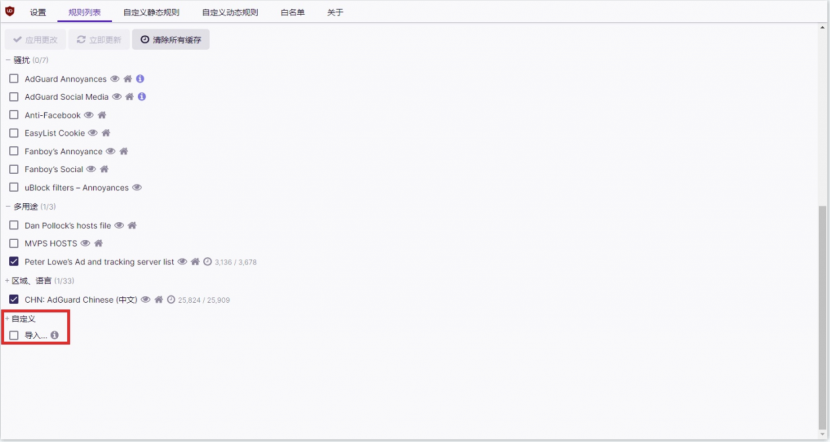Screen dimensions: 830x442
Task: Open AdGuard Social Media info icon
Action: [x=142, y=97]
